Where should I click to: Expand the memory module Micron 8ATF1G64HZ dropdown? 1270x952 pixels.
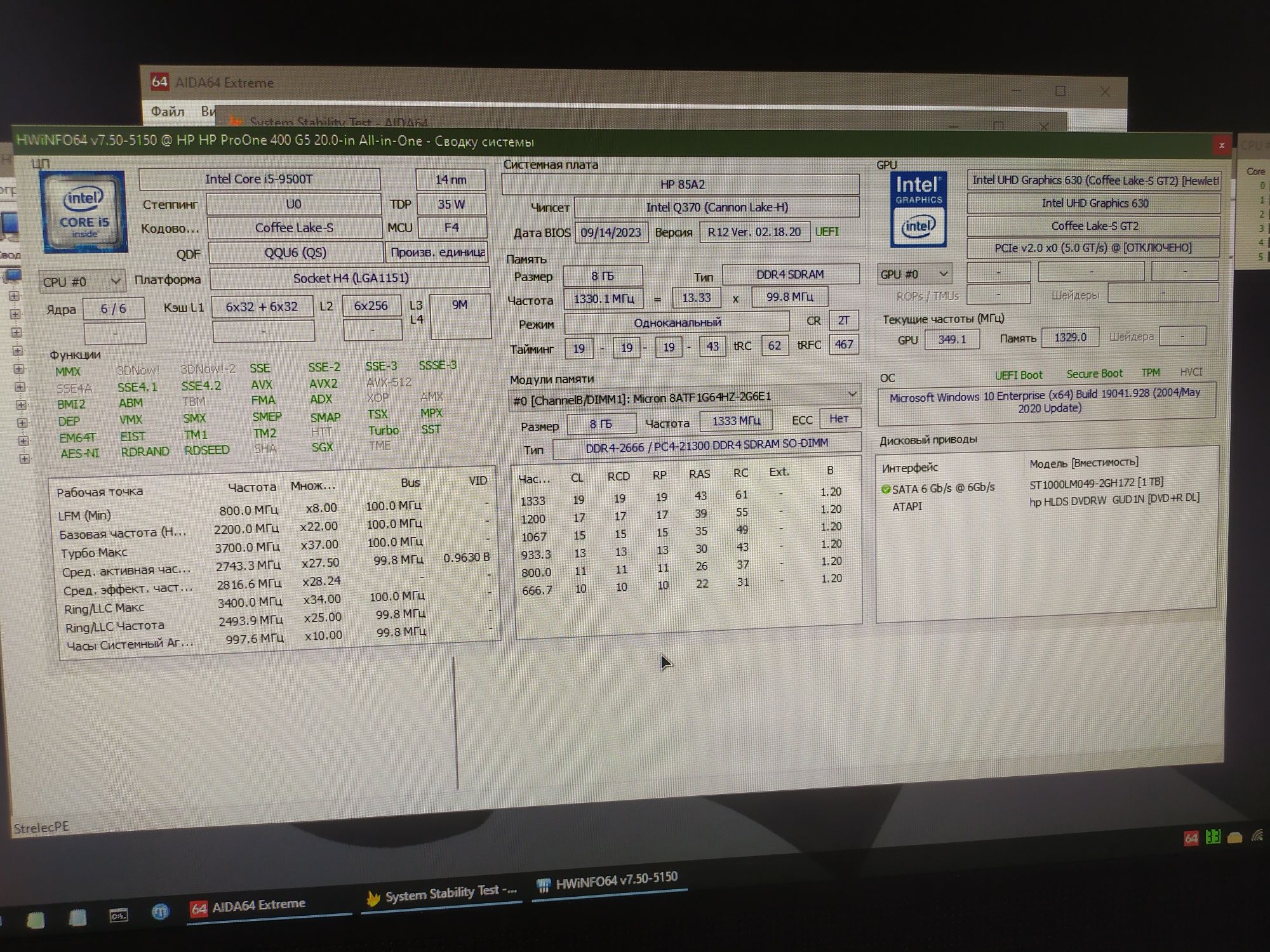point(685,397)
